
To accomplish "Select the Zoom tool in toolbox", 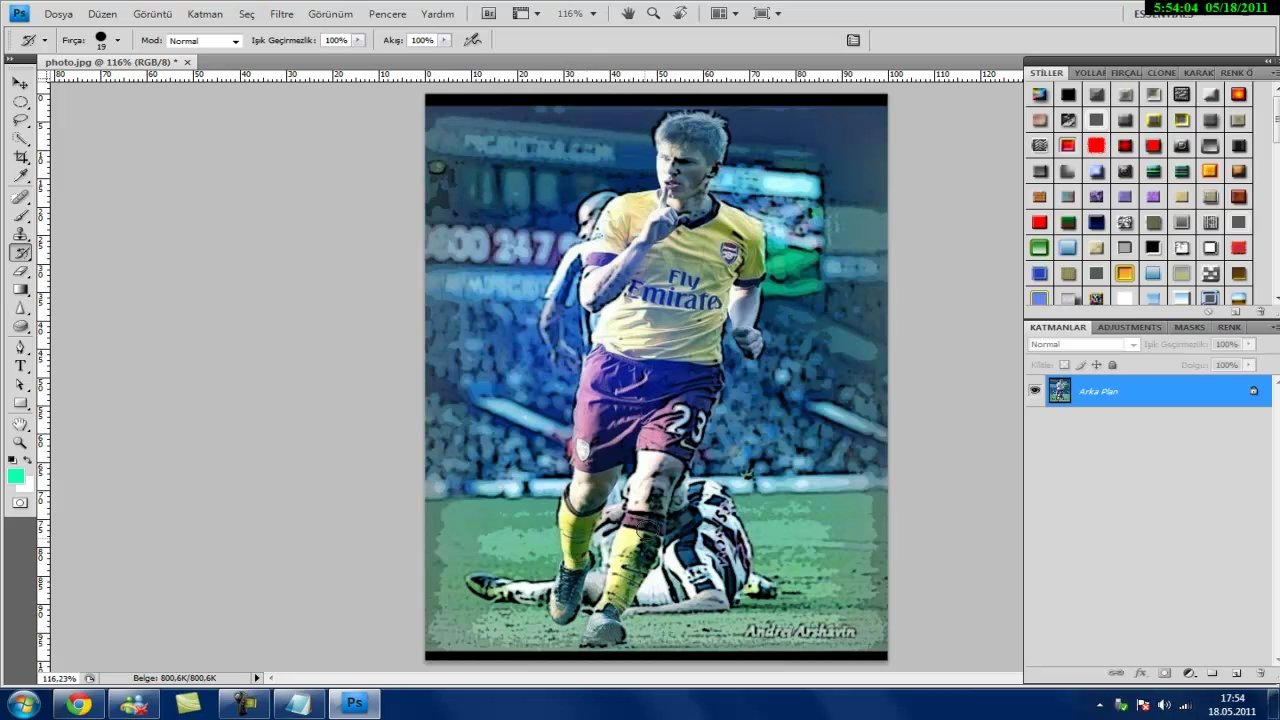I will click(x=20, y=443).
